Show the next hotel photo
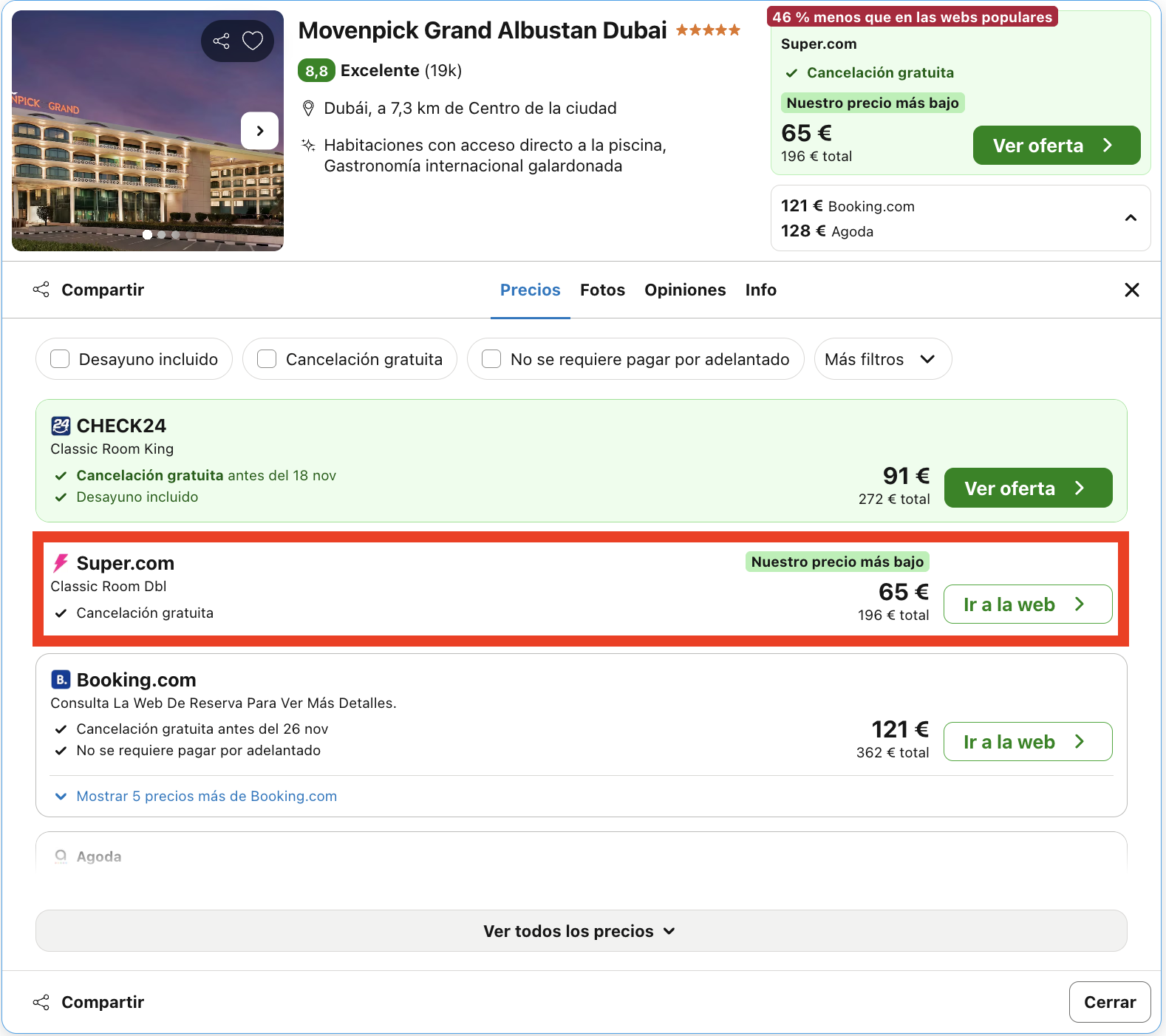This screenshot has width=1166, height=1036. coord(259,131)
